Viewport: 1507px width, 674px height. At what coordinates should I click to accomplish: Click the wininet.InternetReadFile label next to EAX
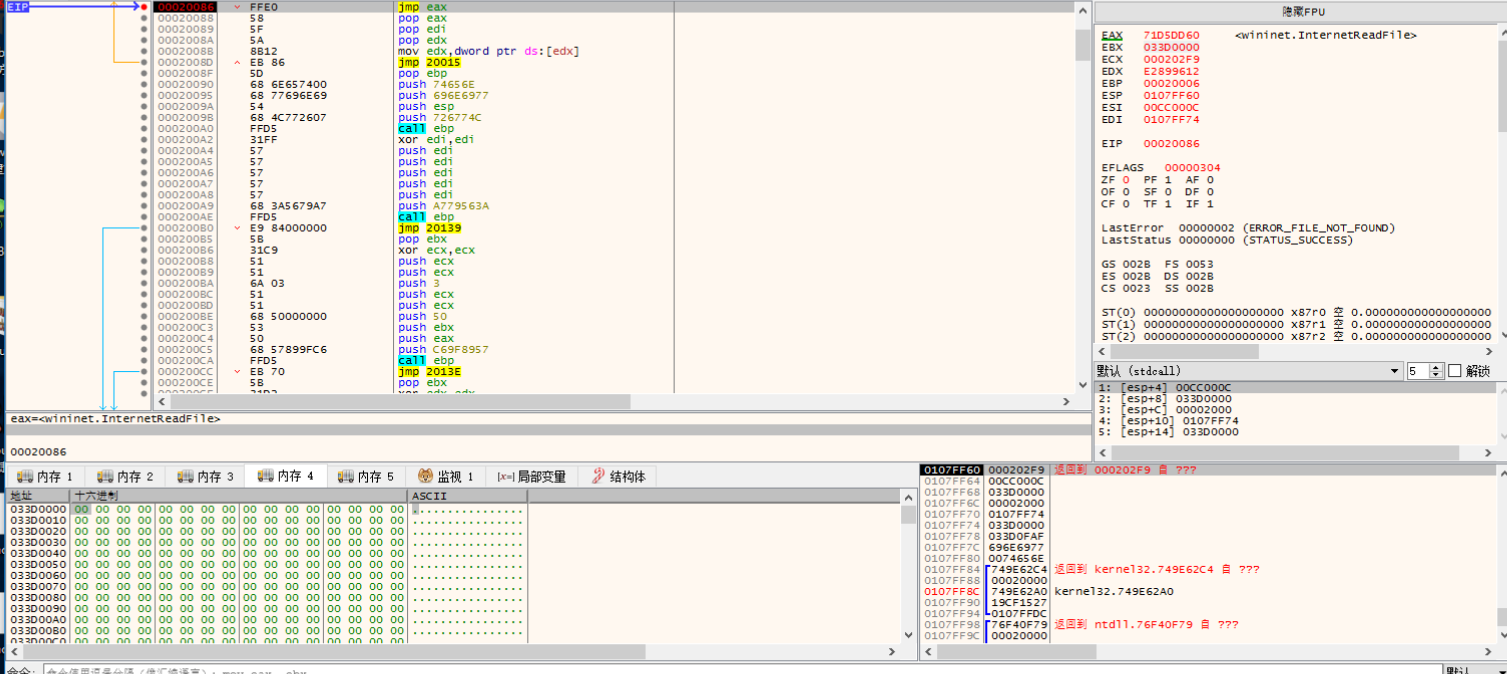[1325, 35]
